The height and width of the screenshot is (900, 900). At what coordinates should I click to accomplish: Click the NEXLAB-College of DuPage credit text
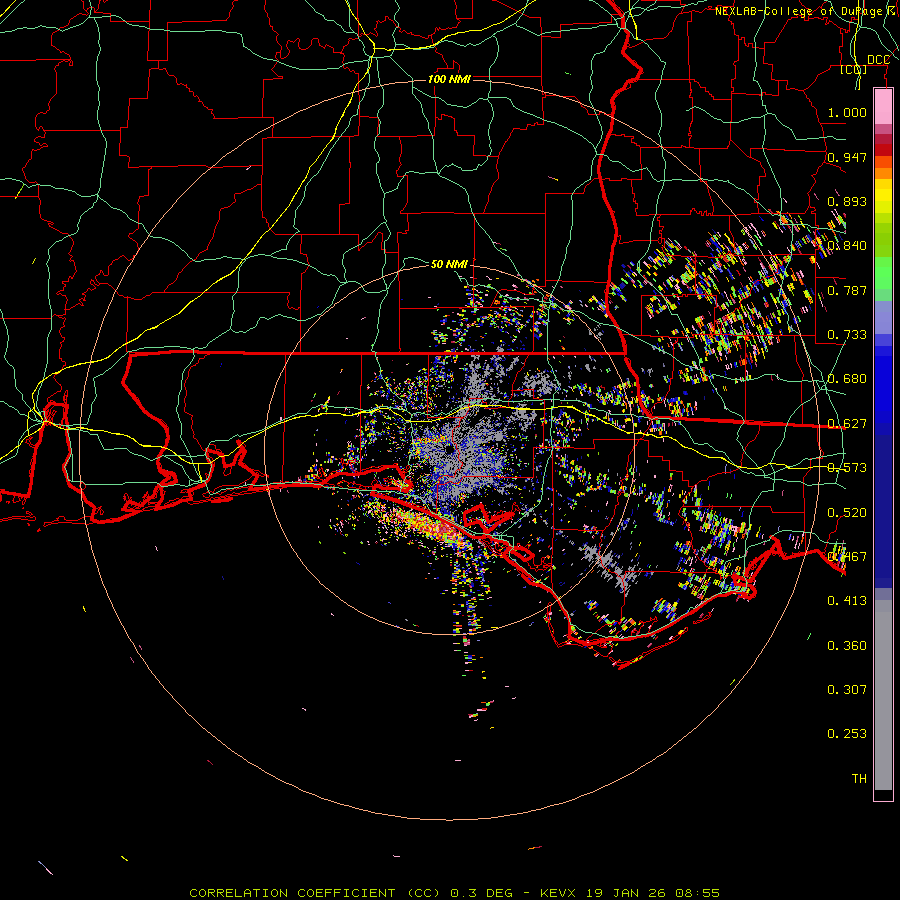806,11
